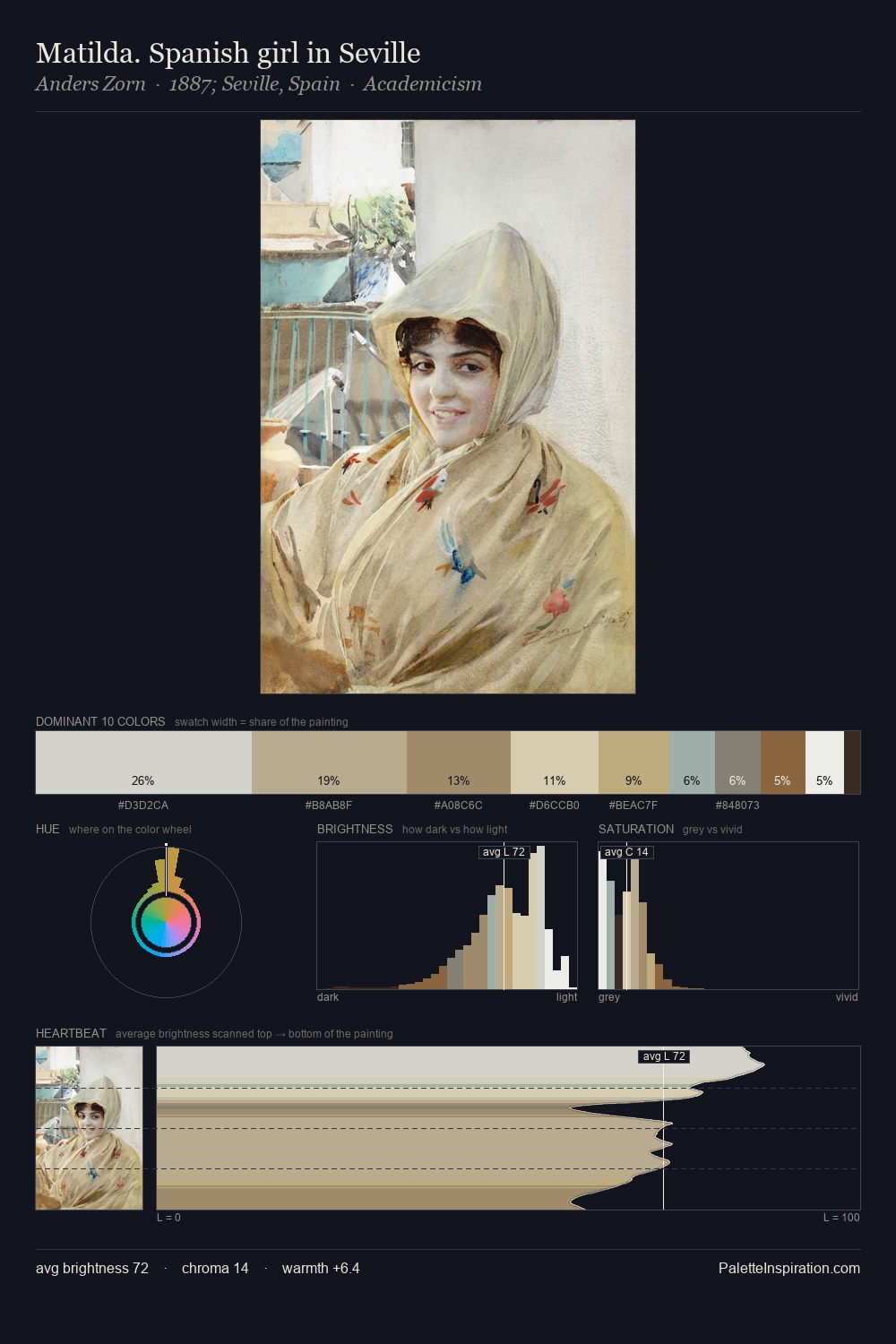Click the 'DOMINANT 10 COLORS' heading
Screen dimensions: 896x1344
click(100, 721)
